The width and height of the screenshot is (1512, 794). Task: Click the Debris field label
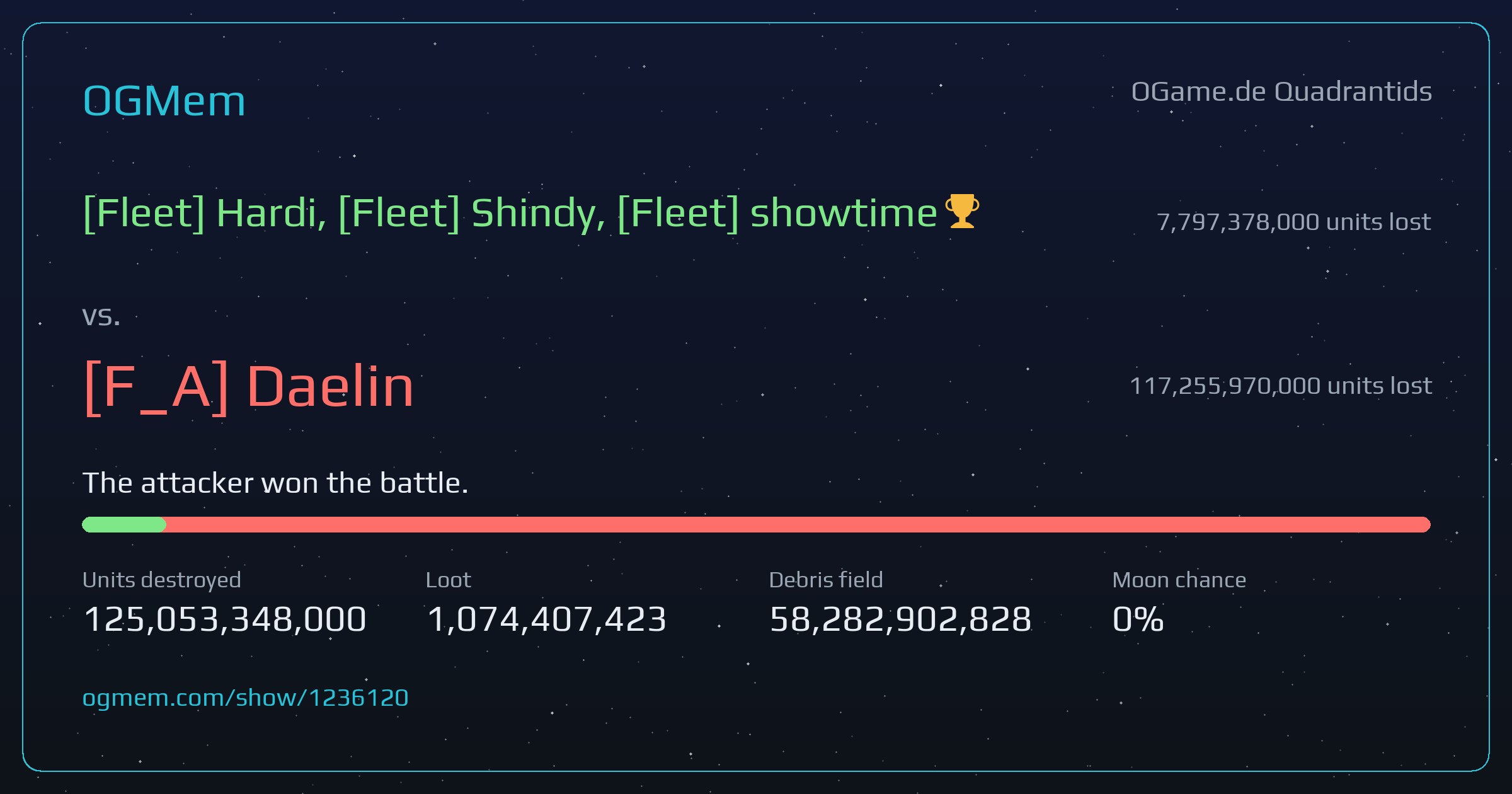[x=826, y=580]
